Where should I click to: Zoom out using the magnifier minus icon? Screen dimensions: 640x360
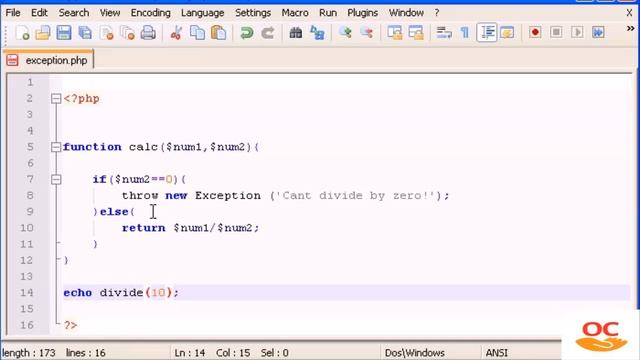[x=367, y=33]
